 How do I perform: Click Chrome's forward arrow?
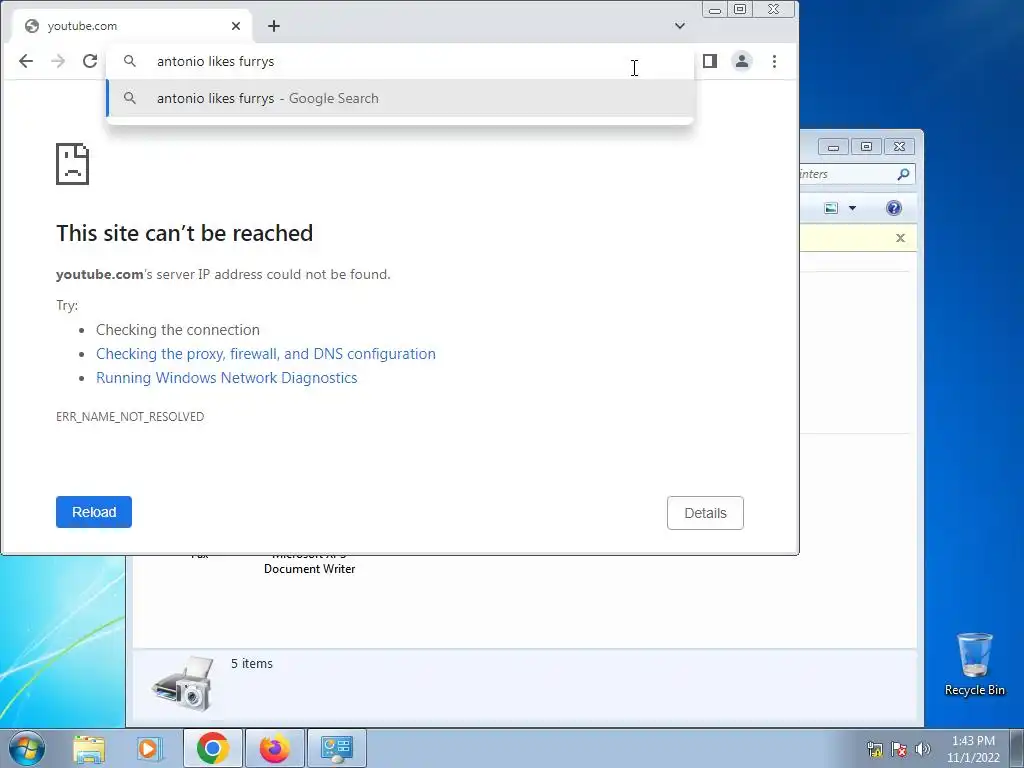pos(58,61)
